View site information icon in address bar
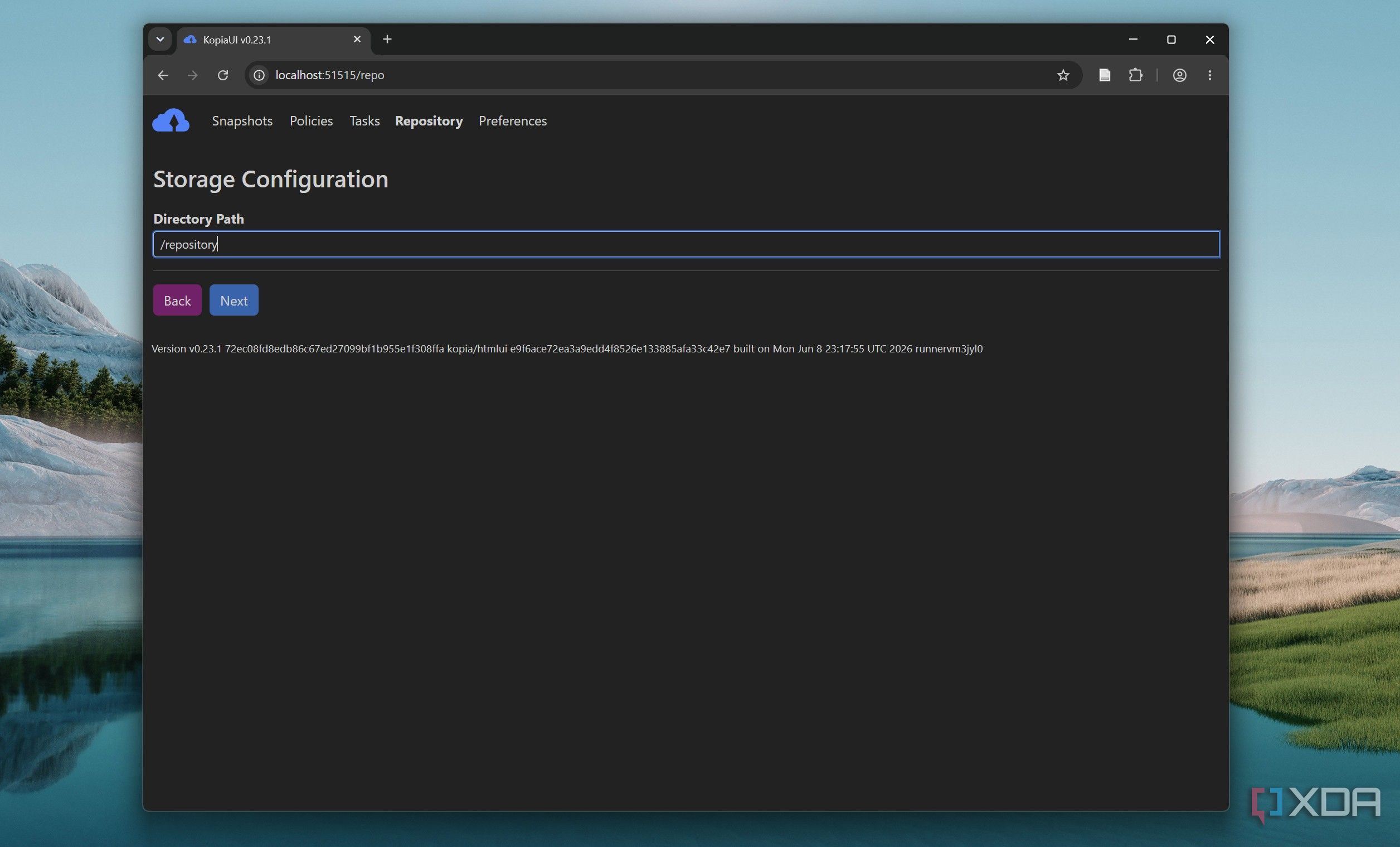1400x847 pixels. [x=259, y=75]
